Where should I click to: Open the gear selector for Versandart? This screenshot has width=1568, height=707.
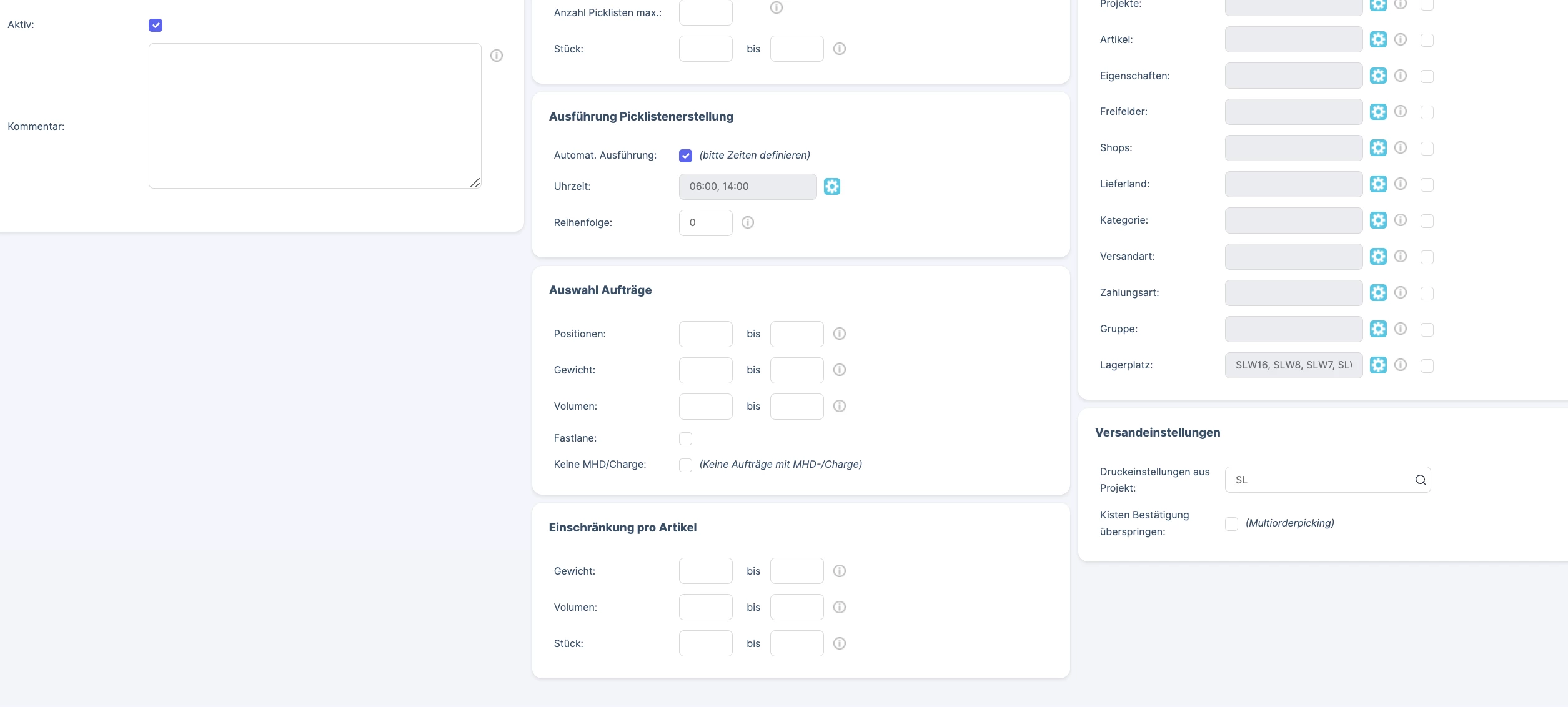1377,256
